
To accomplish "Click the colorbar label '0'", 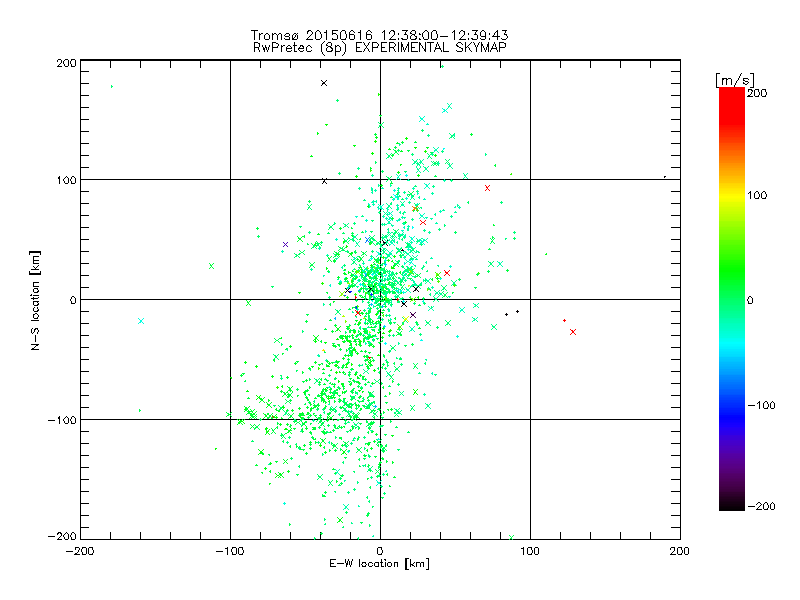I will [750, 300].
